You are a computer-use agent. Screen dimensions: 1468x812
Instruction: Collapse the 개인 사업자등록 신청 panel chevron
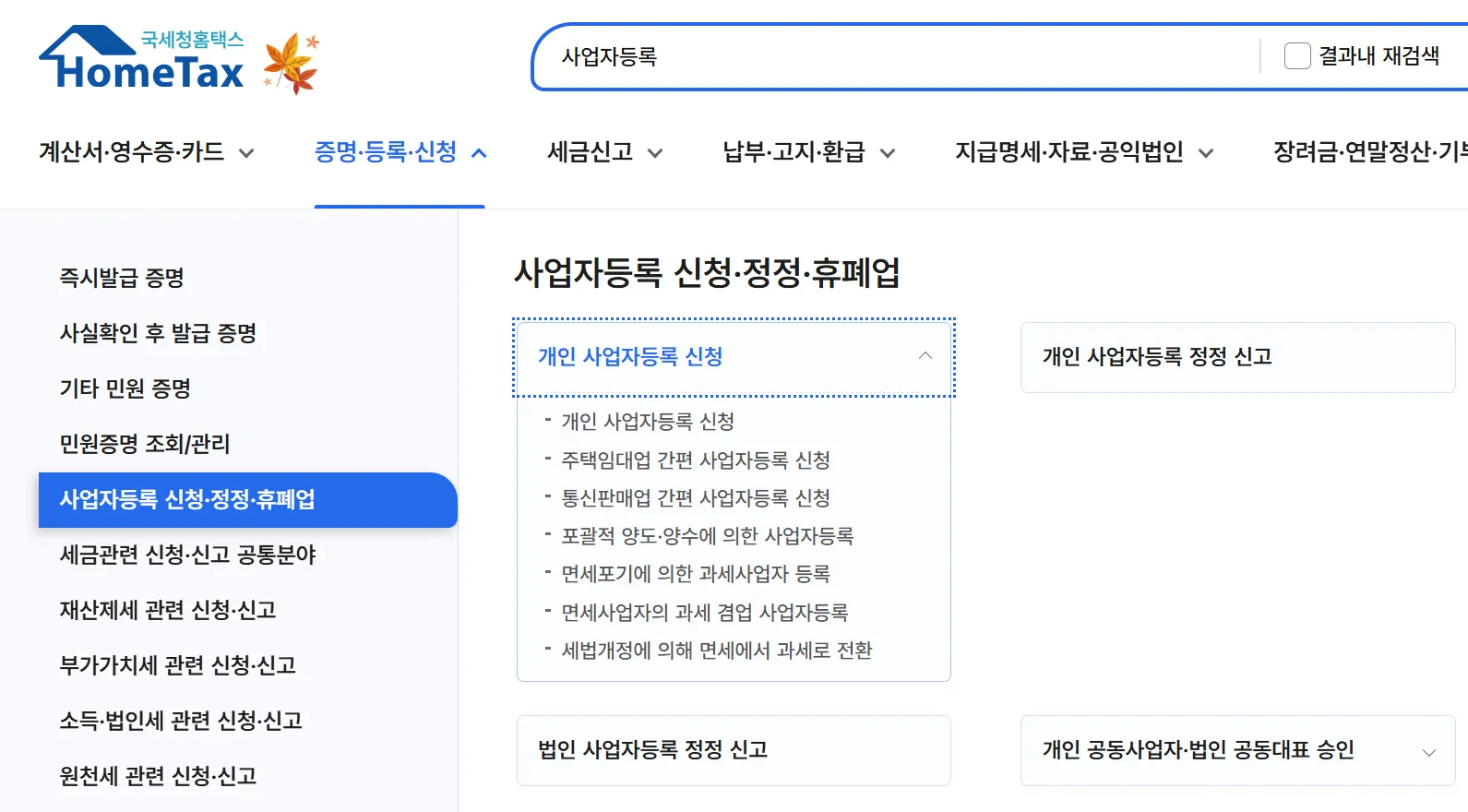point(925,356)
